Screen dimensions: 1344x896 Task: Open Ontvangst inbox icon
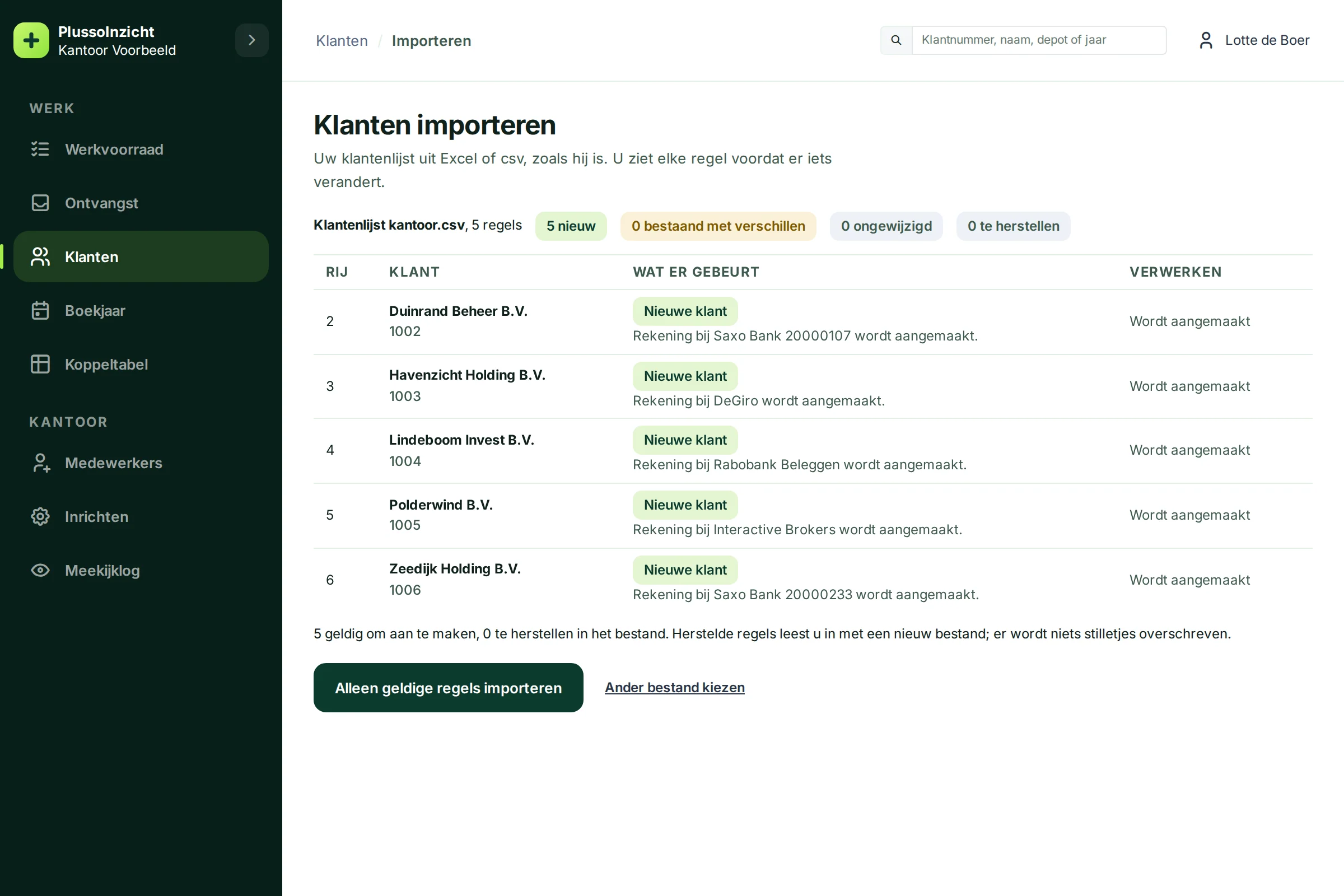[x=40, y=203]
